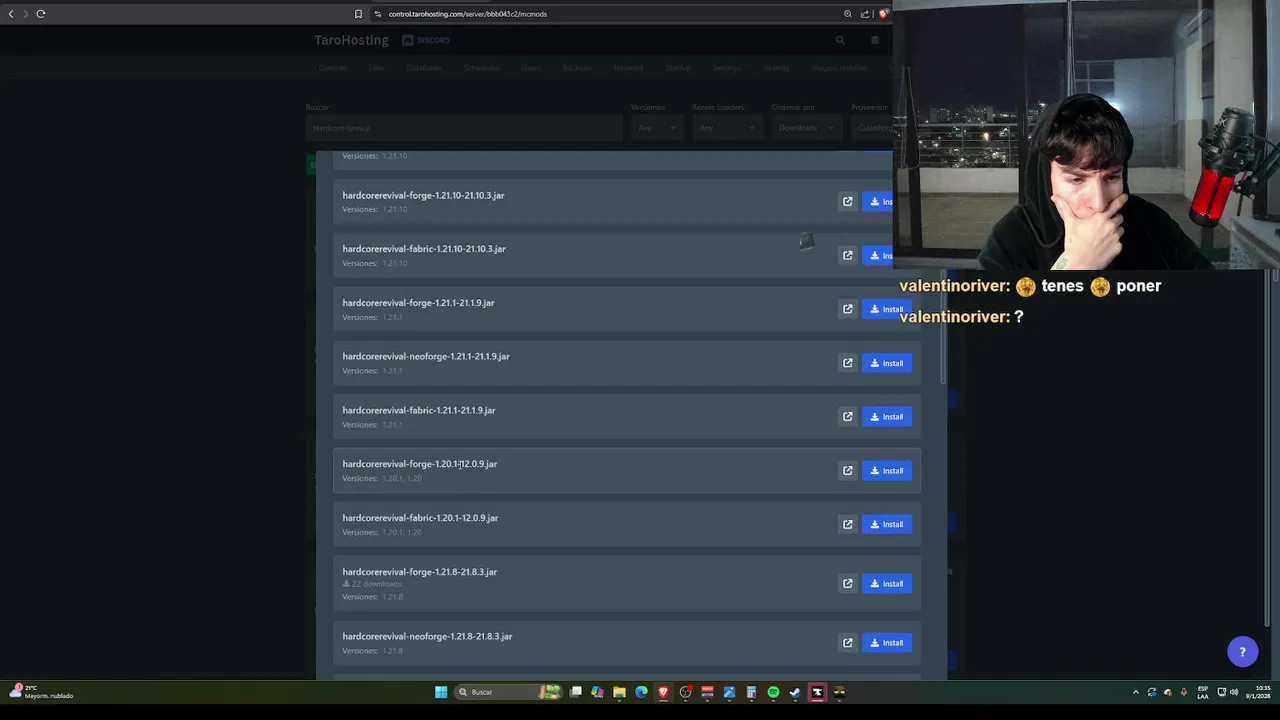This screenshot has height=720, width=1280.
Task: Switch to the Schedules tab
Action: tap(482, 68)
